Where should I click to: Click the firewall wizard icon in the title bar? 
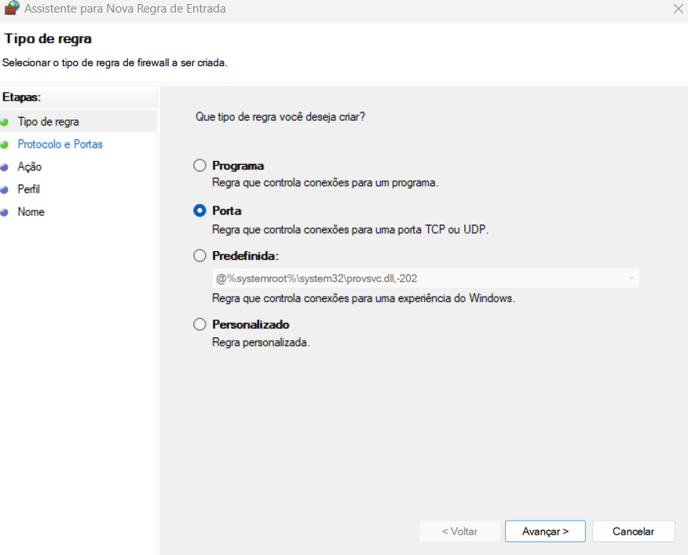11,7
